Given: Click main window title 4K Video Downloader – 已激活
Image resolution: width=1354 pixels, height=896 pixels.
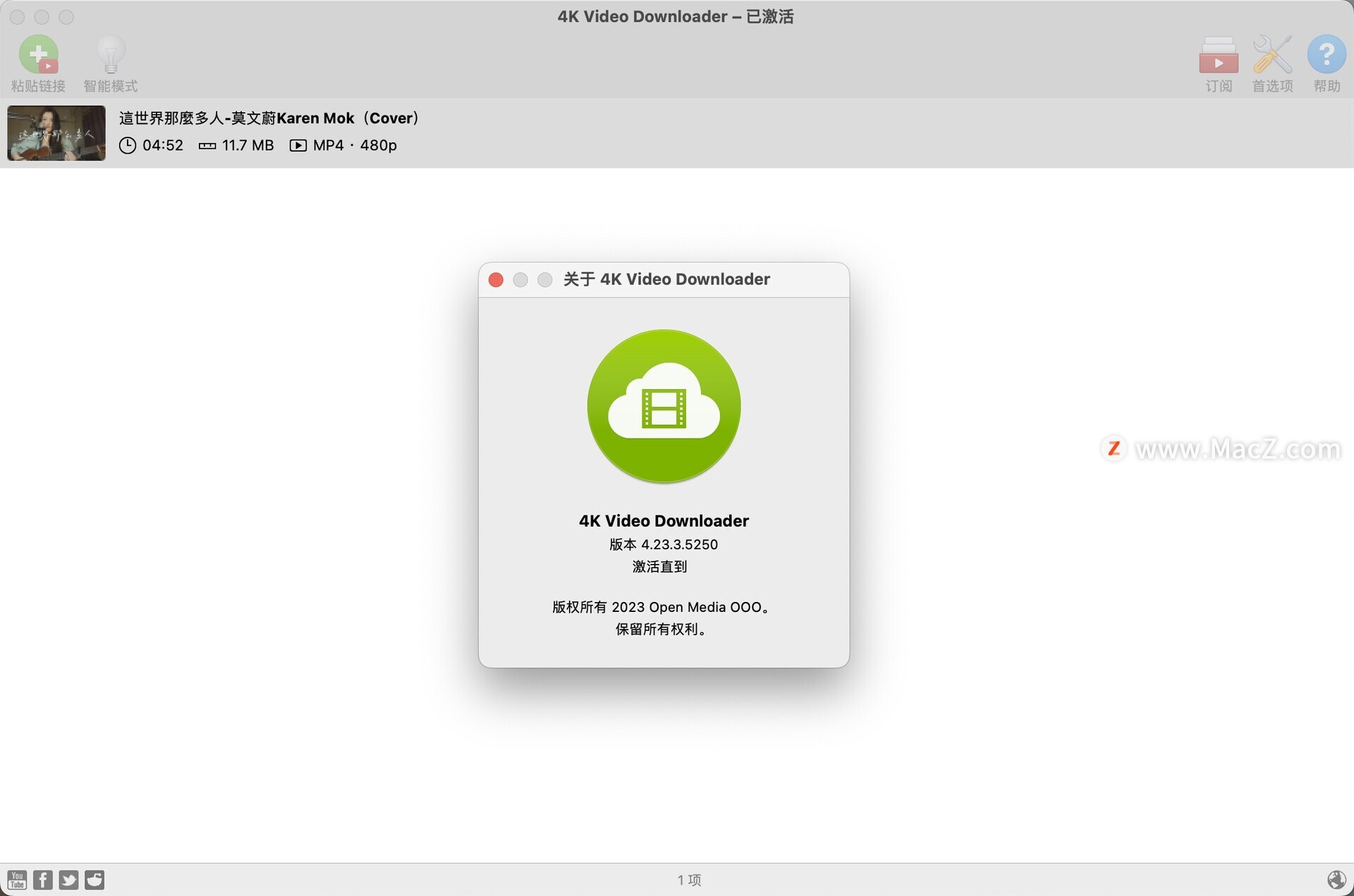Looking at the screenshot, I should click(676, 16).
